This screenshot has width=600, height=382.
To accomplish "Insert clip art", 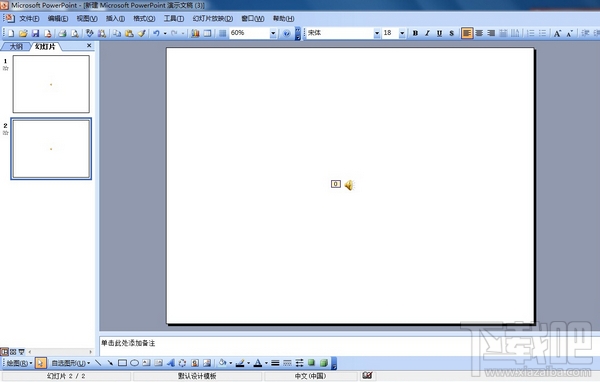I will [195, 362].
